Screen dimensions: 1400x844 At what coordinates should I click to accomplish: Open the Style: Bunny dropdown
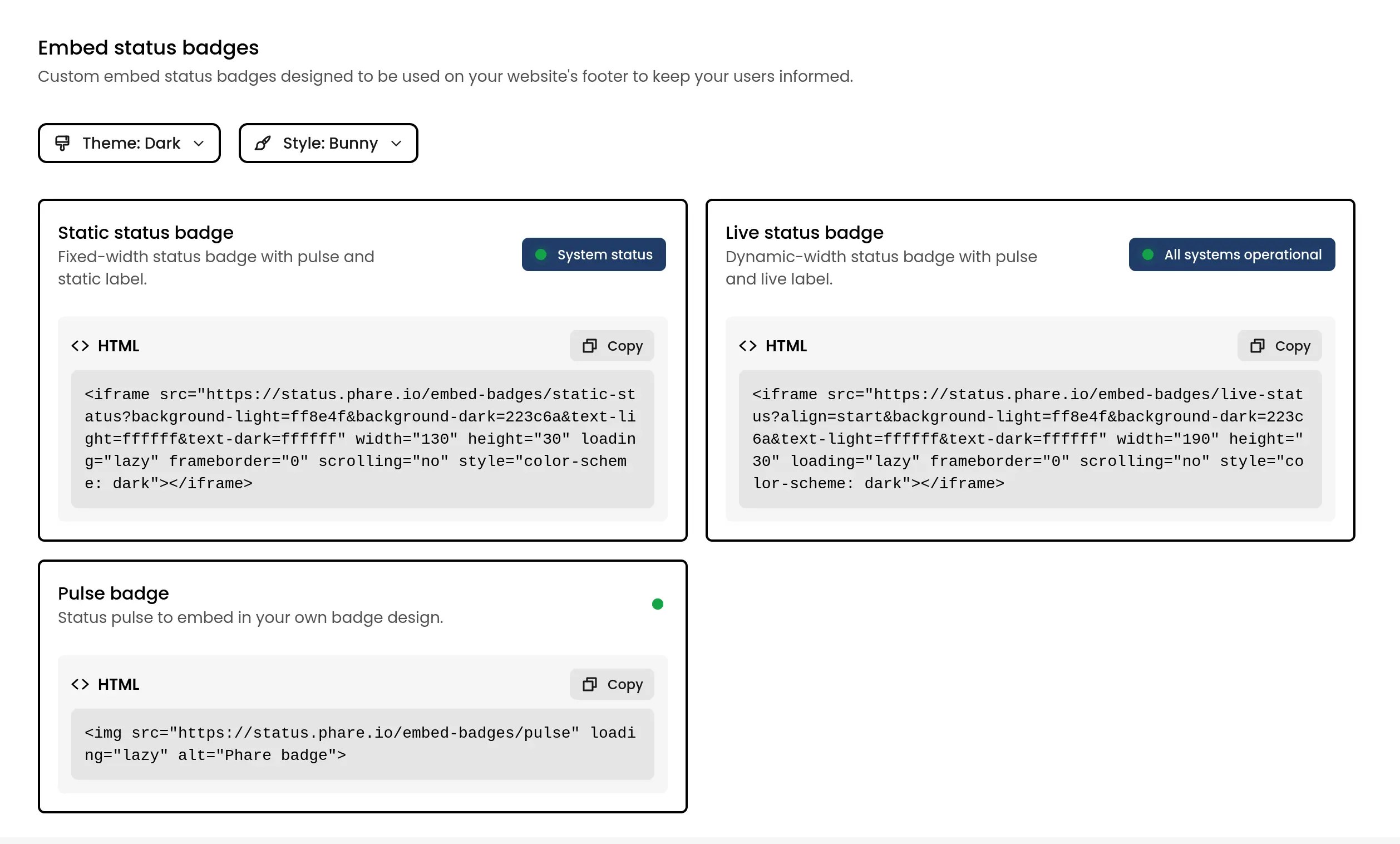point(328,143)
